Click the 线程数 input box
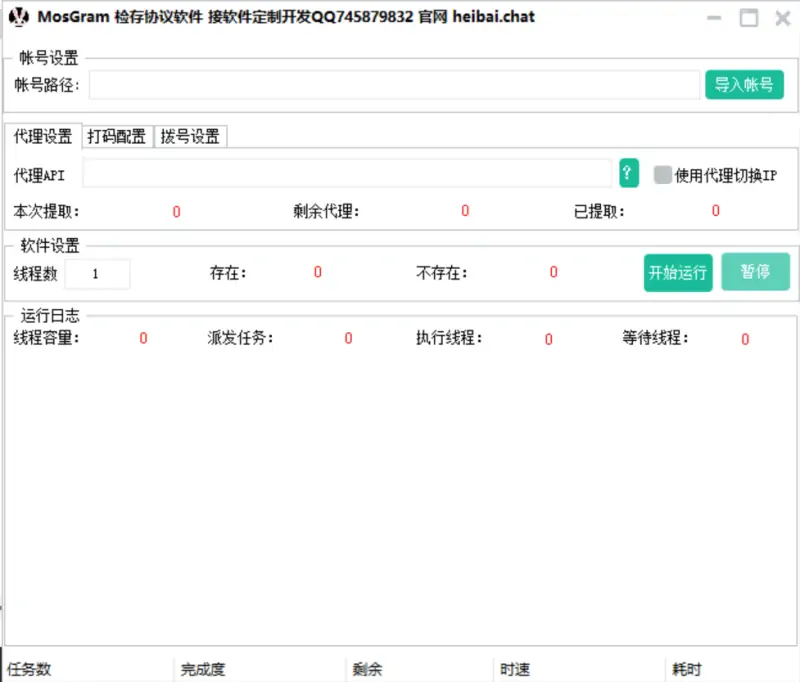 coord(97,272)
